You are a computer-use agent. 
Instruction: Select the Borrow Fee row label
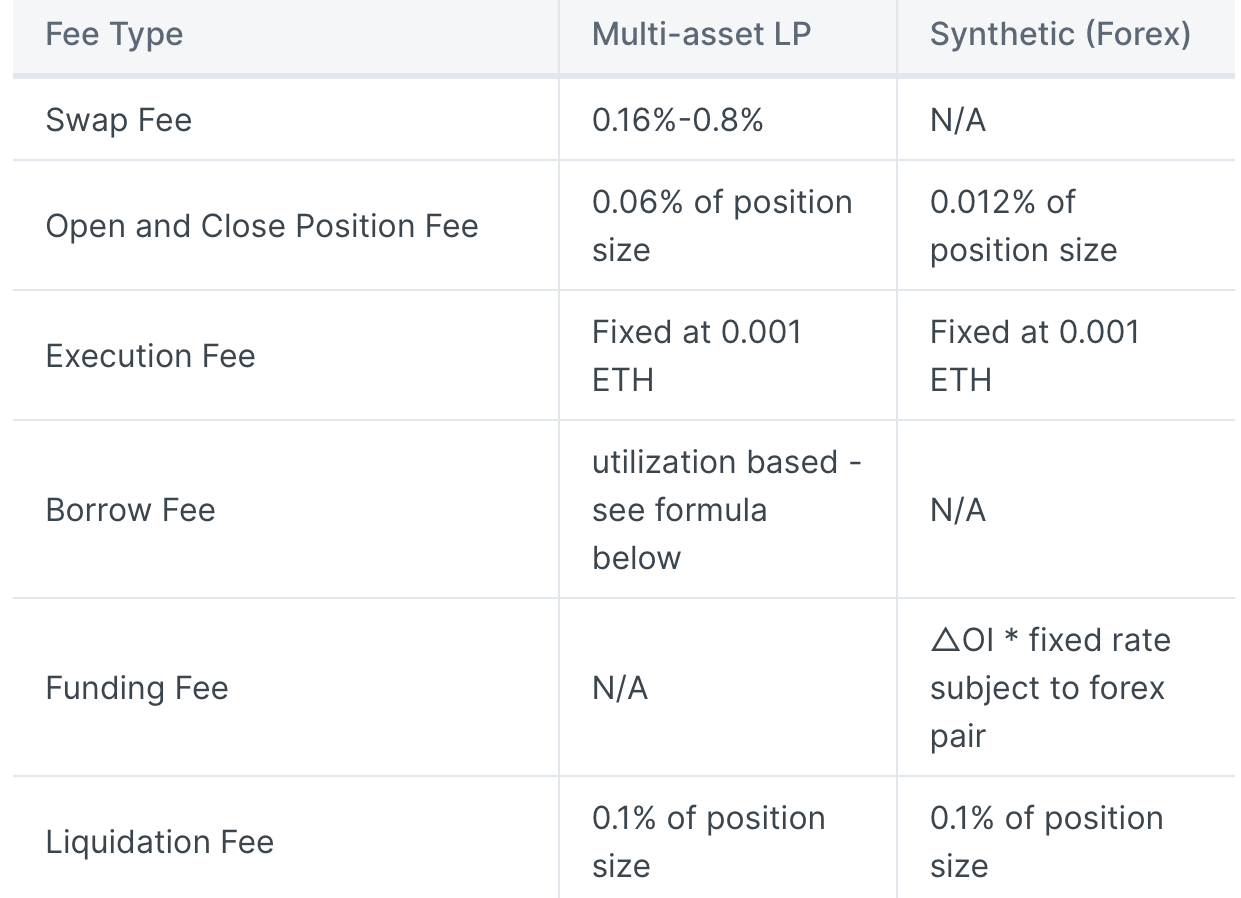pos(131,510)
